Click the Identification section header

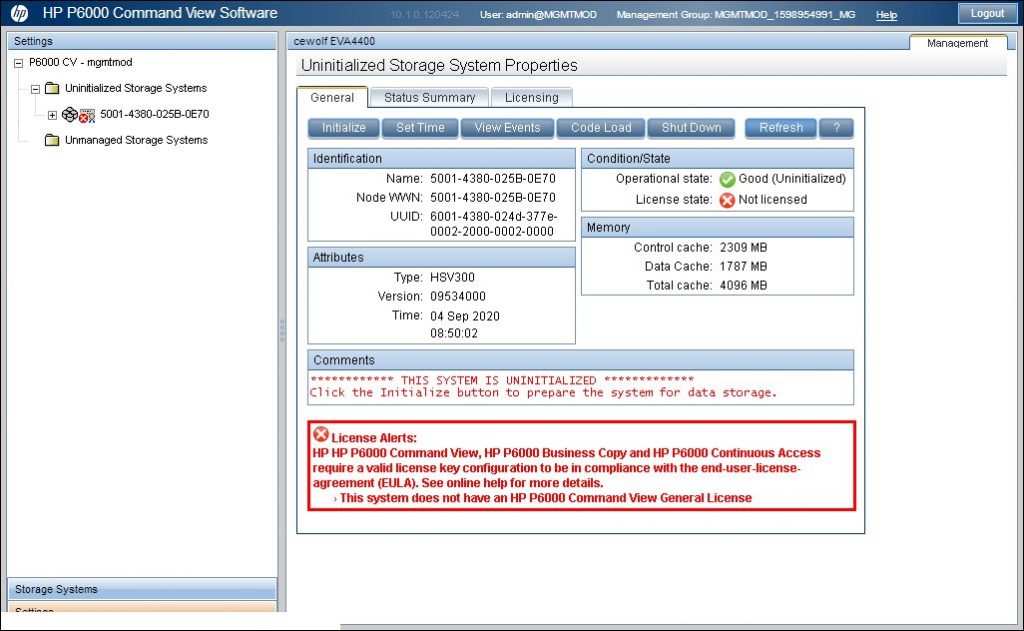pyautogui.click(x=441, y=159)
